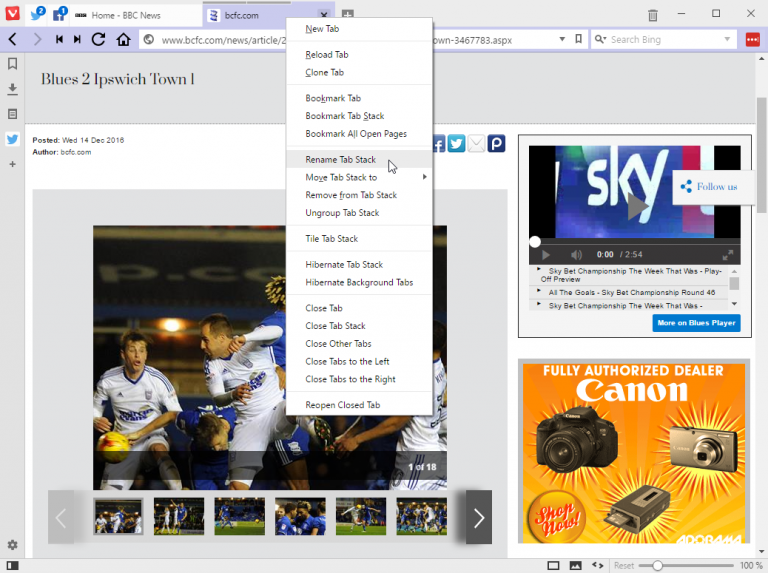Share article on Twitter

[x=456, y=143]
